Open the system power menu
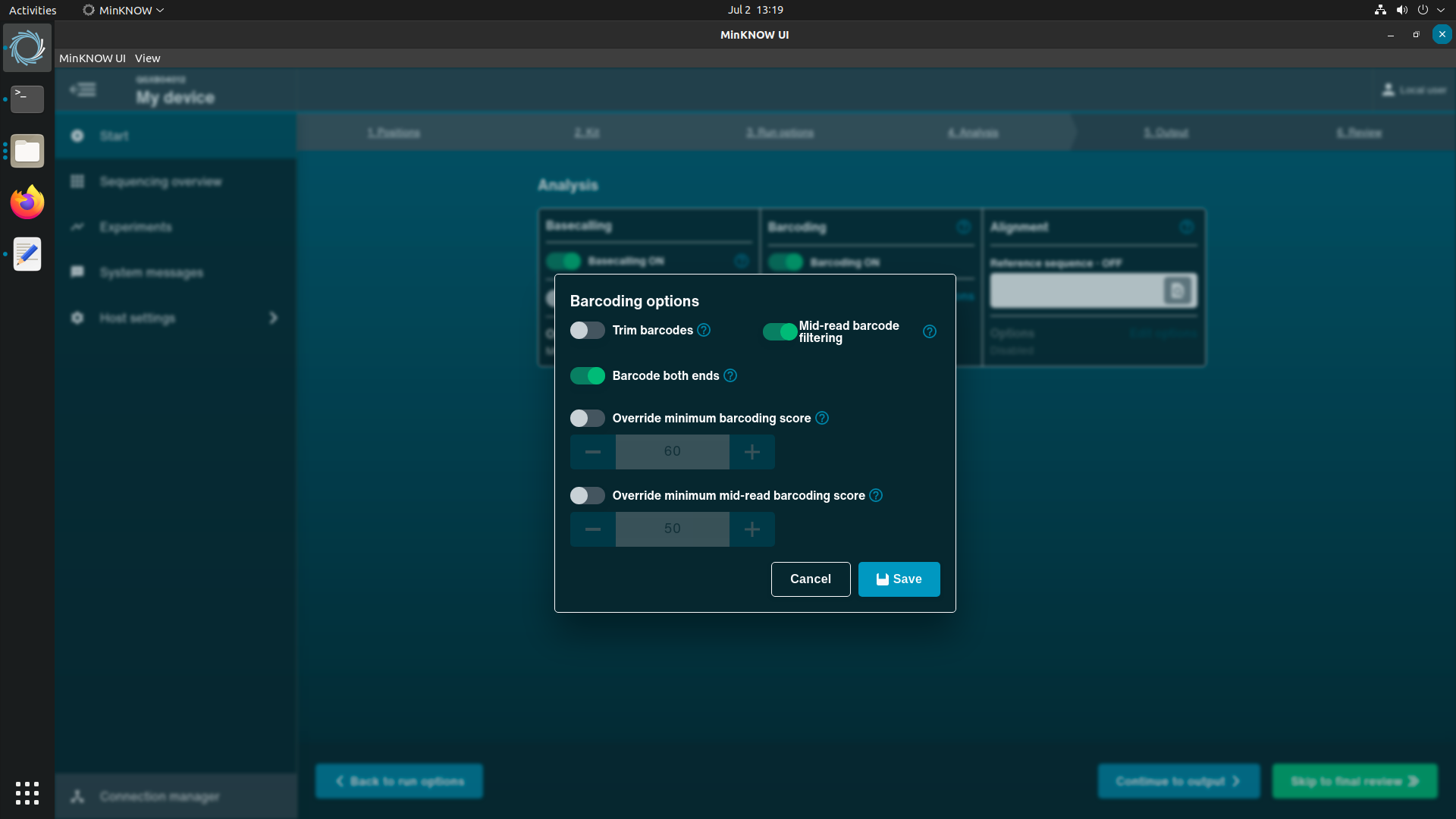 tap(1423, 10)
